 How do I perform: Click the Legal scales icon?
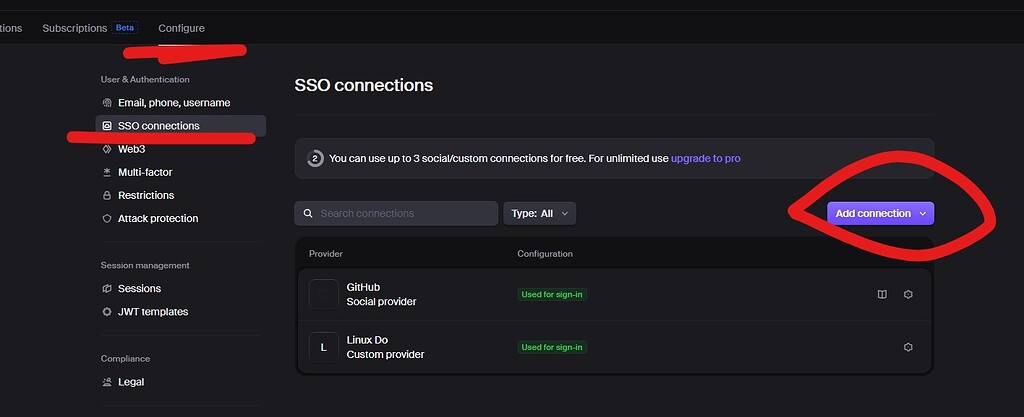[107, 382]
